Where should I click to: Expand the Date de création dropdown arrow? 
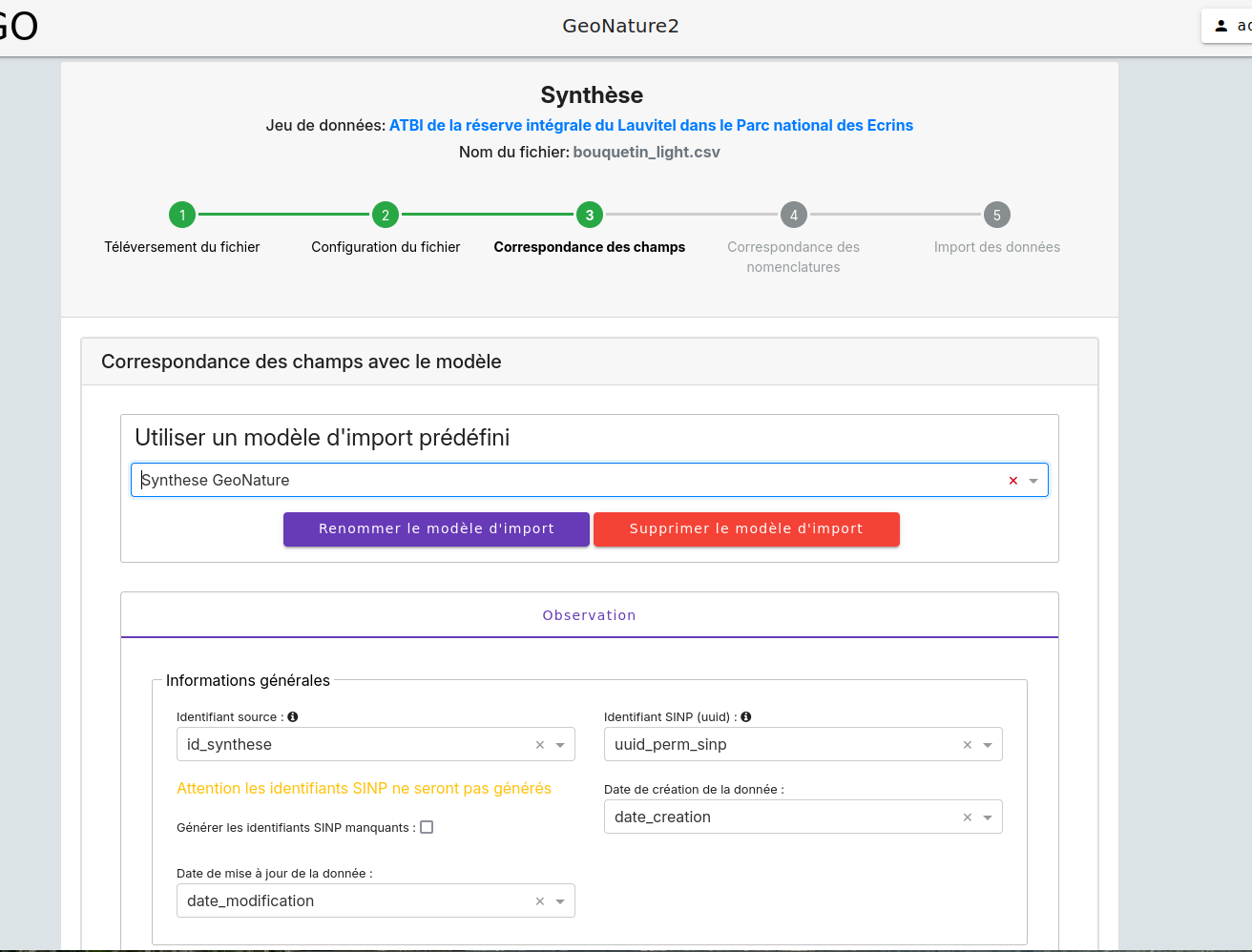click(x=988, y=817)
